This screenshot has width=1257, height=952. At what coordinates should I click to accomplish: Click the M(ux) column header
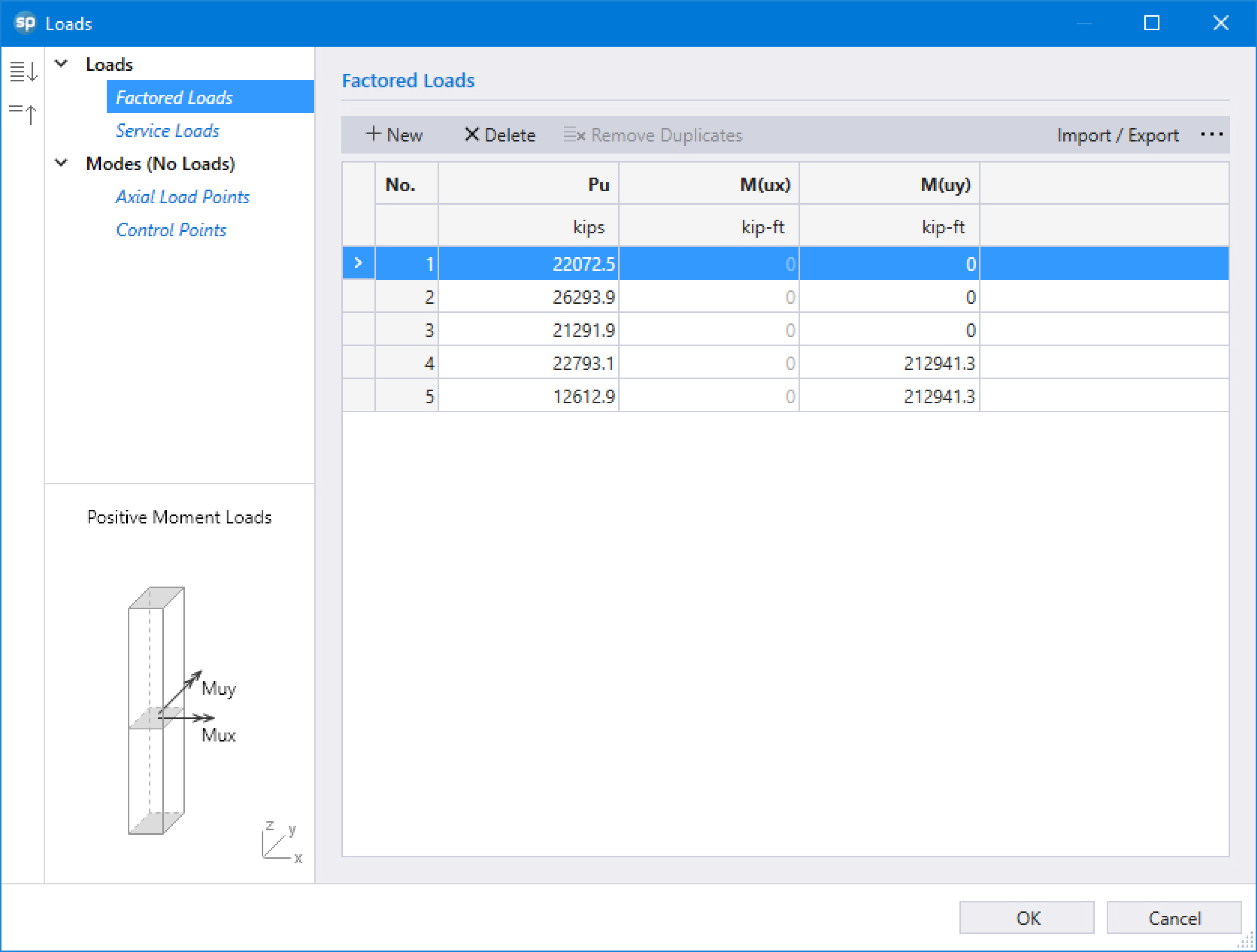(x=709, y=184)
